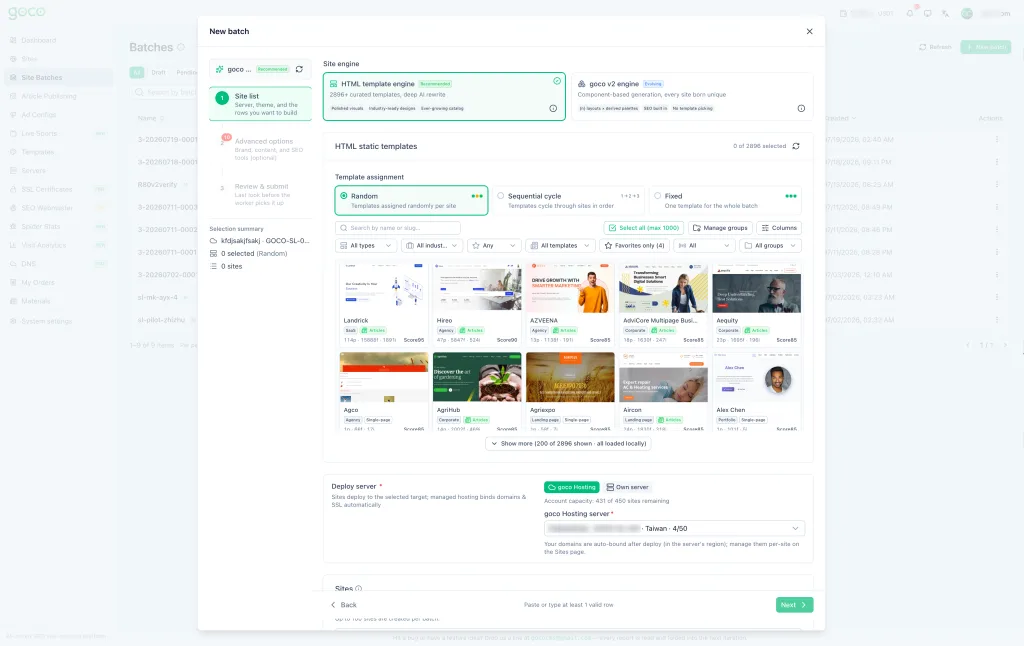Switch deploy target to goco Hosting
Screen dimensions: 1024x646
pos(571,487)
